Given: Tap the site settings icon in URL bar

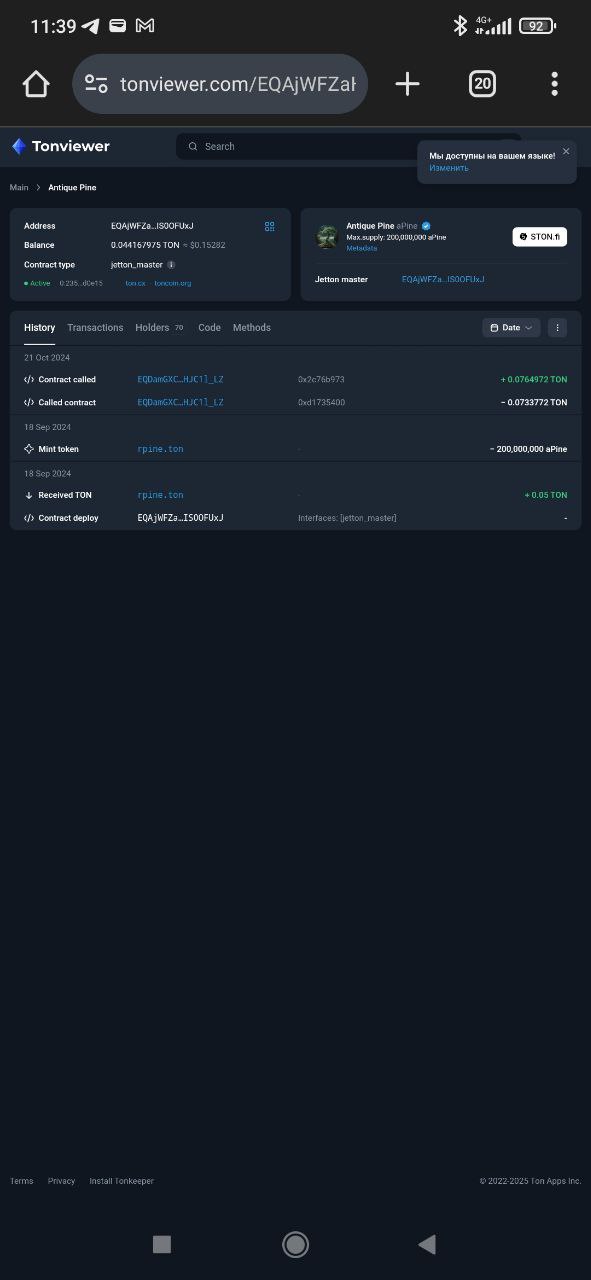Looking at the screenshot, I should click(96, 84).
